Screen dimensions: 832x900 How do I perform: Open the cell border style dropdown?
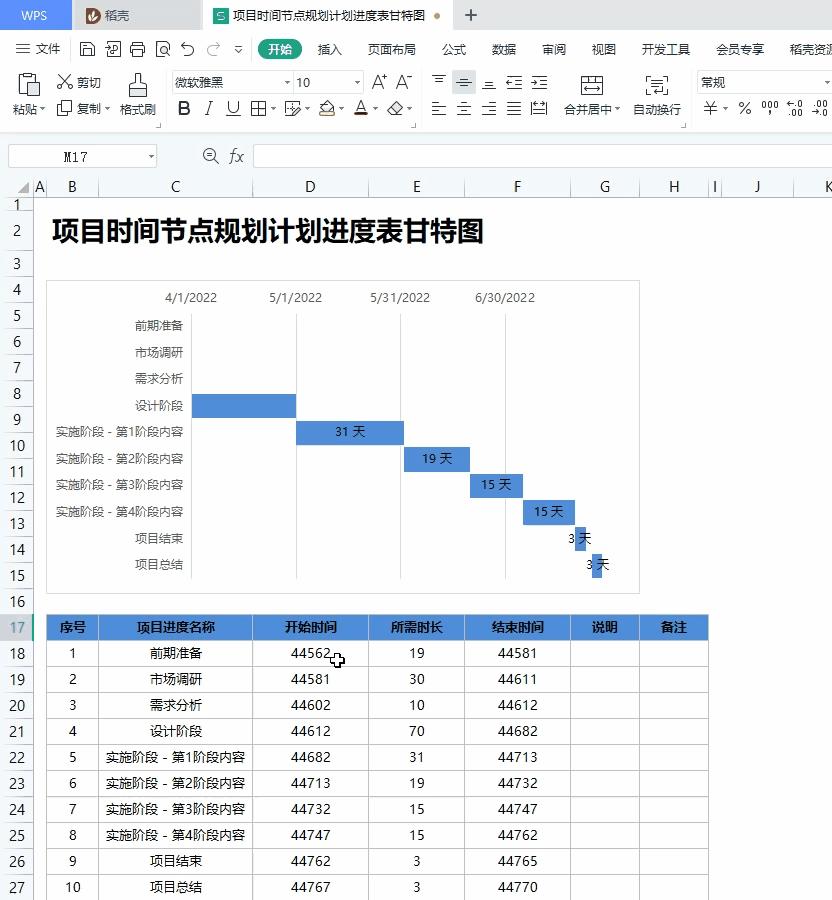271,110
